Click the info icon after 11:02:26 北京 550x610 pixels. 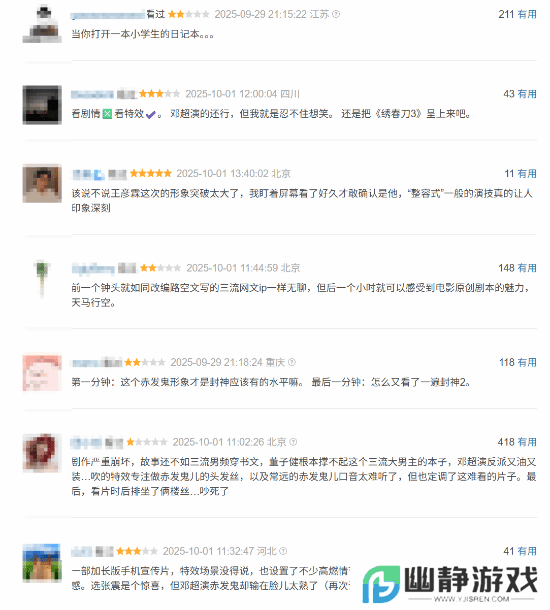point(293,442)
